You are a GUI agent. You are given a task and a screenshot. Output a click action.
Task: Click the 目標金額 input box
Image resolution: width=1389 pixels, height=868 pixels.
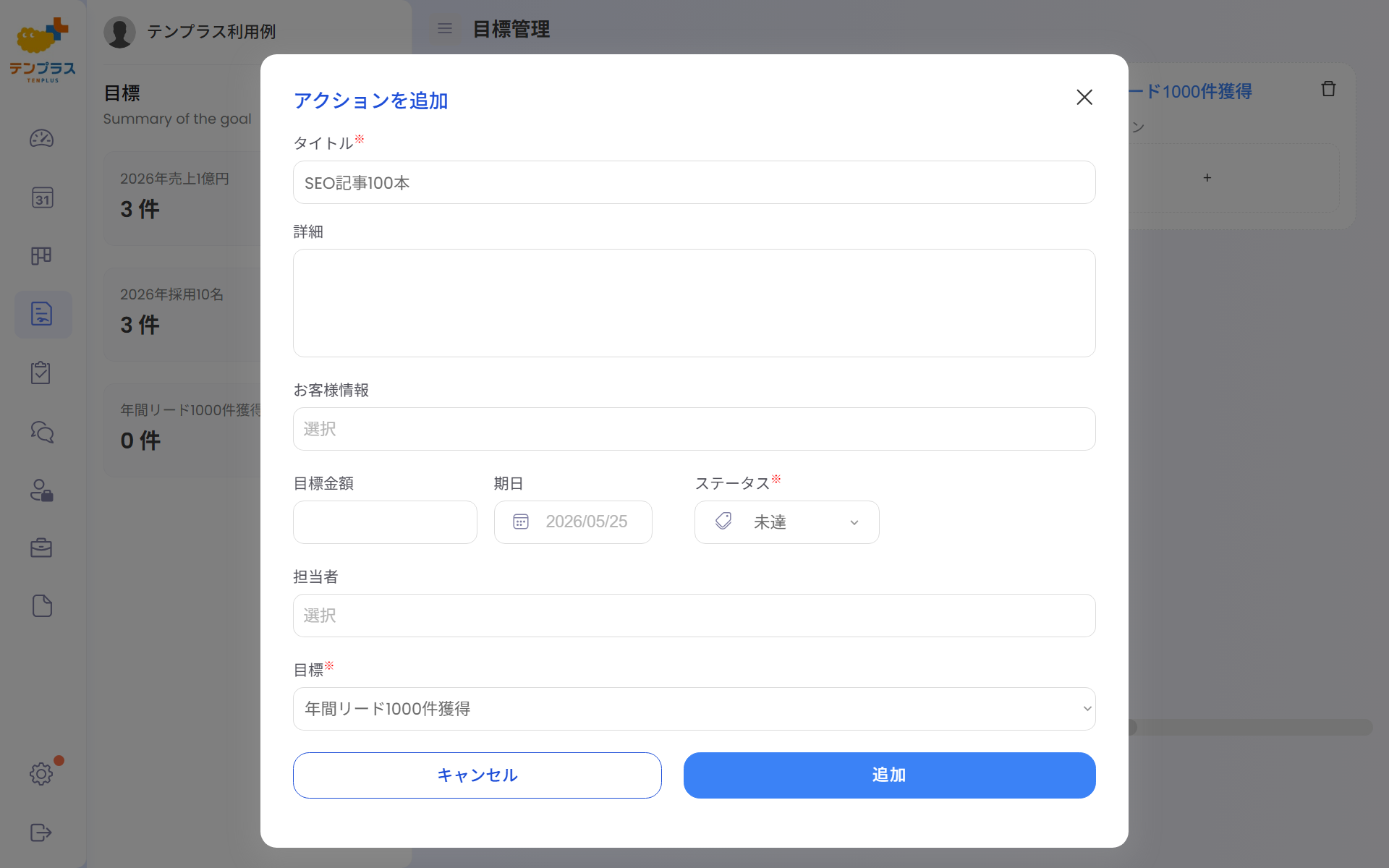pos(385,522)
